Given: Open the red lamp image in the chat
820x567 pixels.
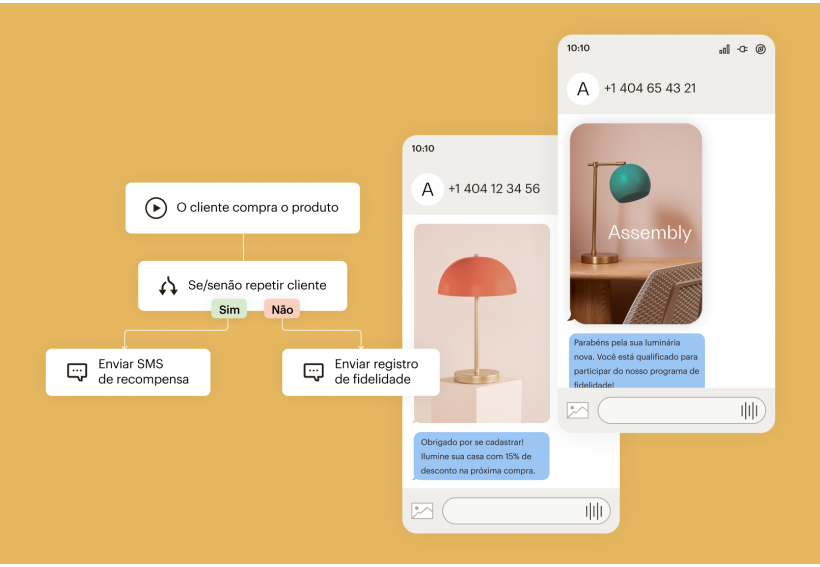Looking at the screenshot, I should pyautogui.click(x=482, y=323).
